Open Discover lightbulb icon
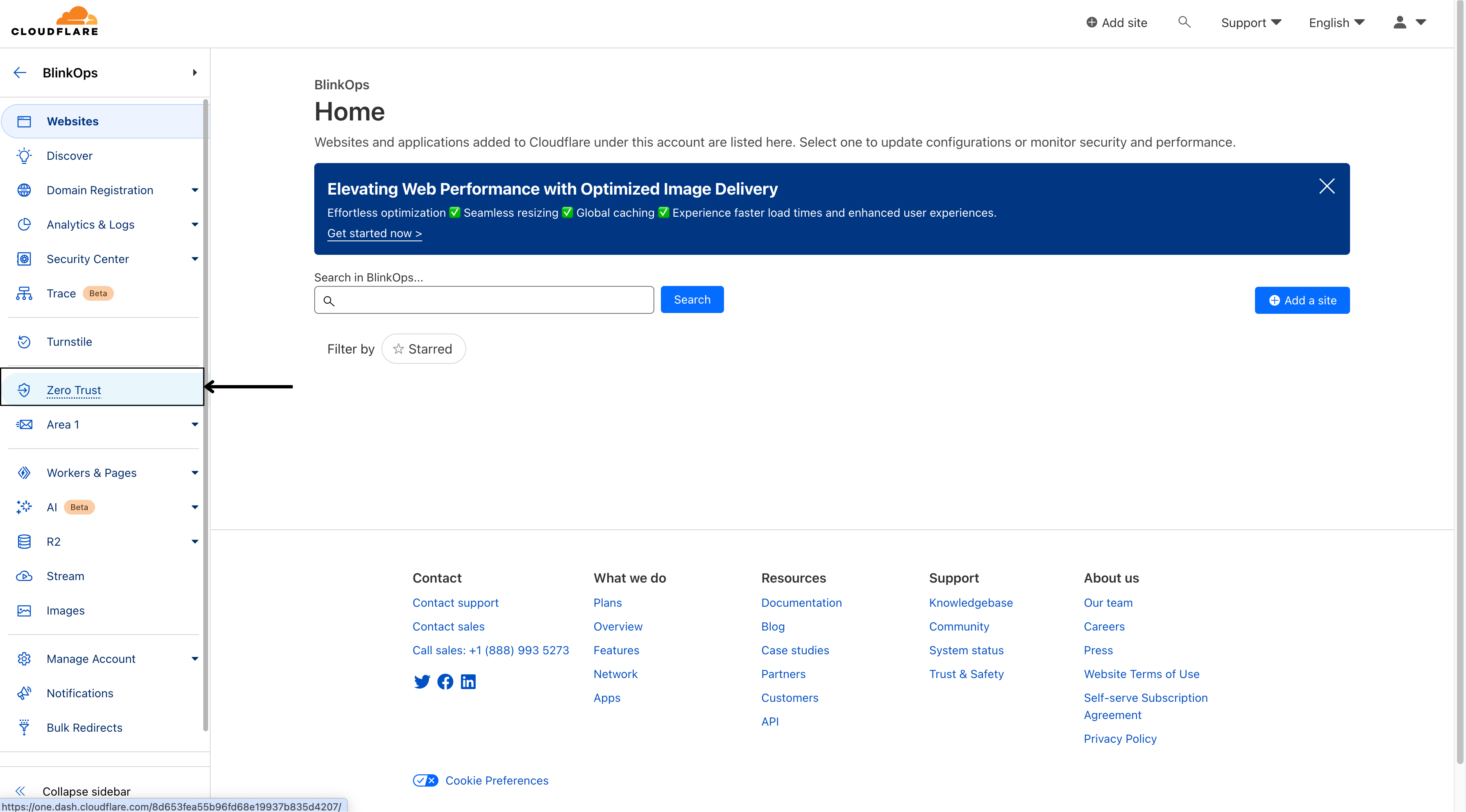Screen dimensions: 1466x812 [x=24, y=155]
